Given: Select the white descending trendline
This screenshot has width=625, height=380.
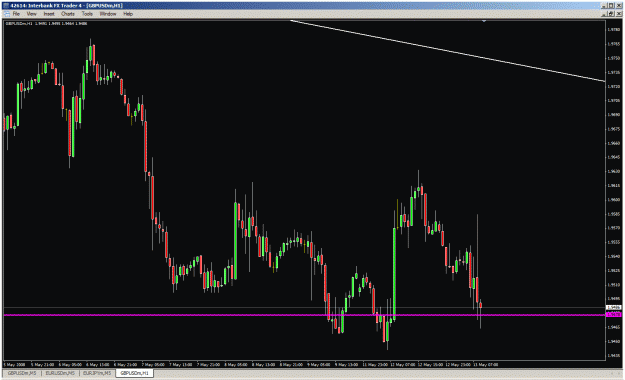Looking at the screenshot, I should (x=448, y=51).
